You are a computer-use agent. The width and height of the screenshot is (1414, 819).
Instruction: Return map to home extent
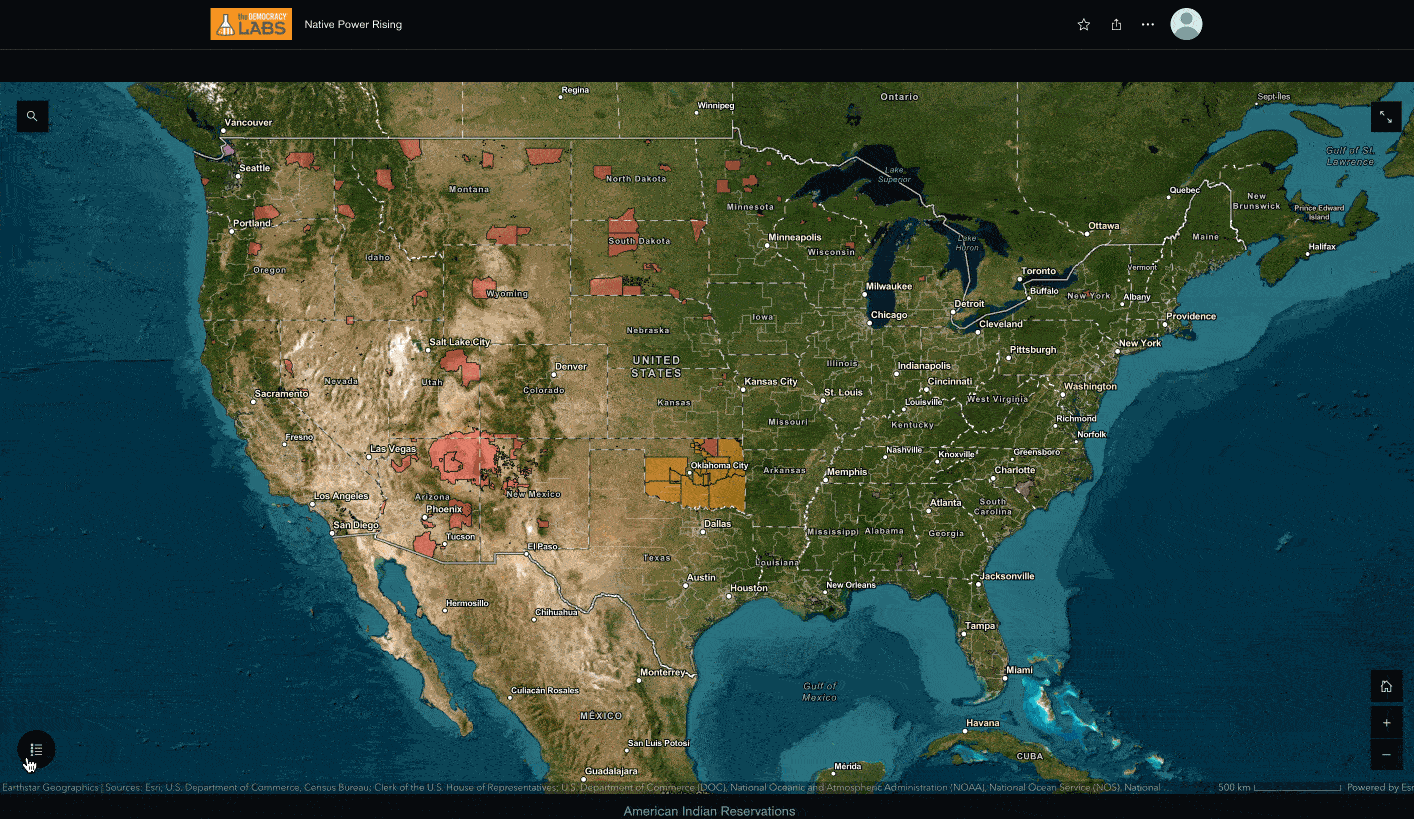(x=1386, y=686)
